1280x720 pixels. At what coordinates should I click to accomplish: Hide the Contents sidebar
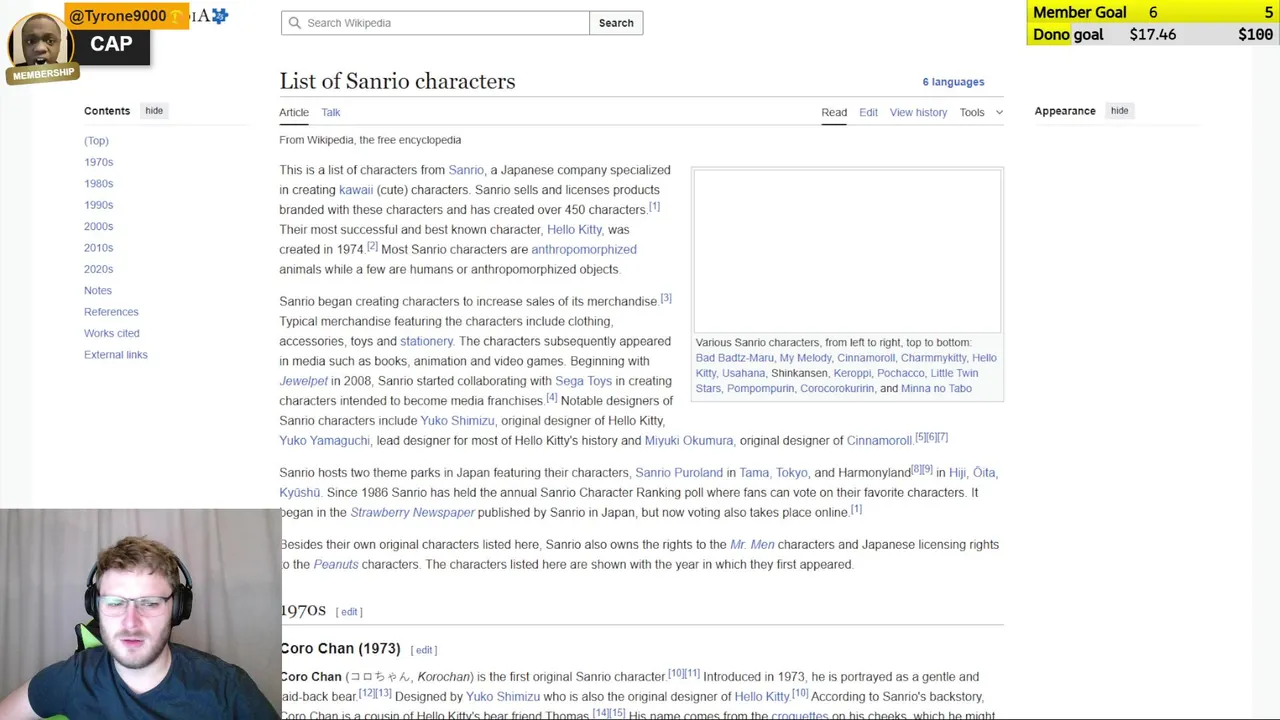pyautogui.click(x=154, y=111)
